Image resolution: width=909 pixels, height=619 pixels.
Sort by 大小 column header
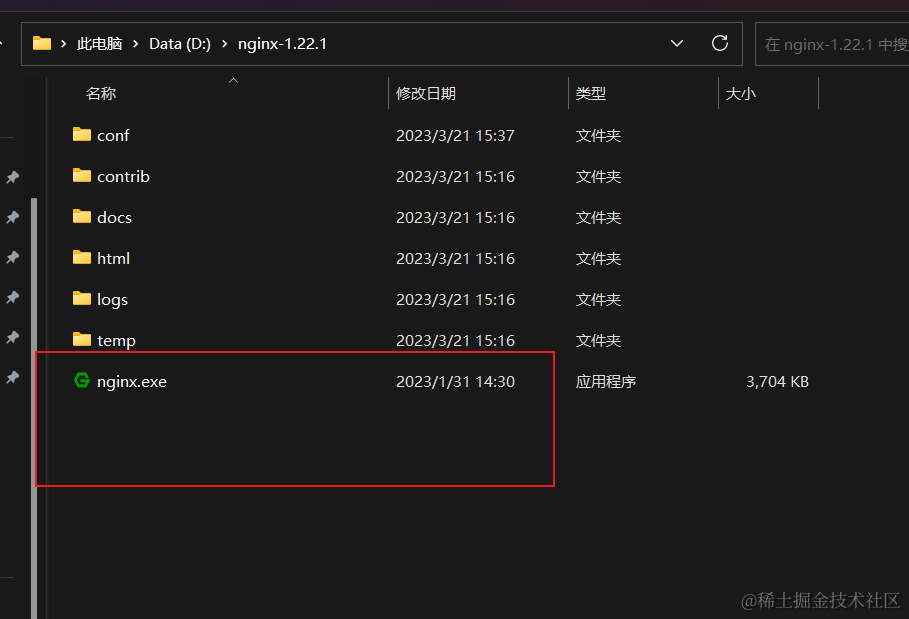[740, 93]
